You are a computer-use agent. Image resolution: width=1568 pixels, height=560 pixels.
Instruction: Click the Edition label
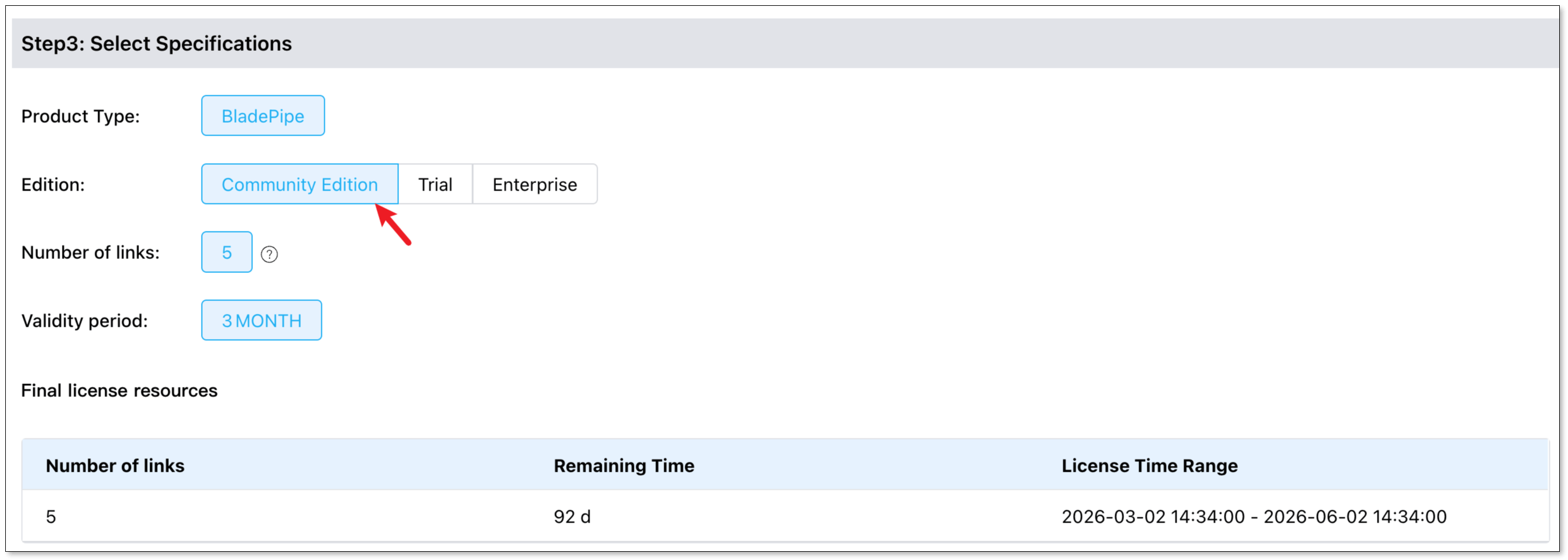pos(53,185)
